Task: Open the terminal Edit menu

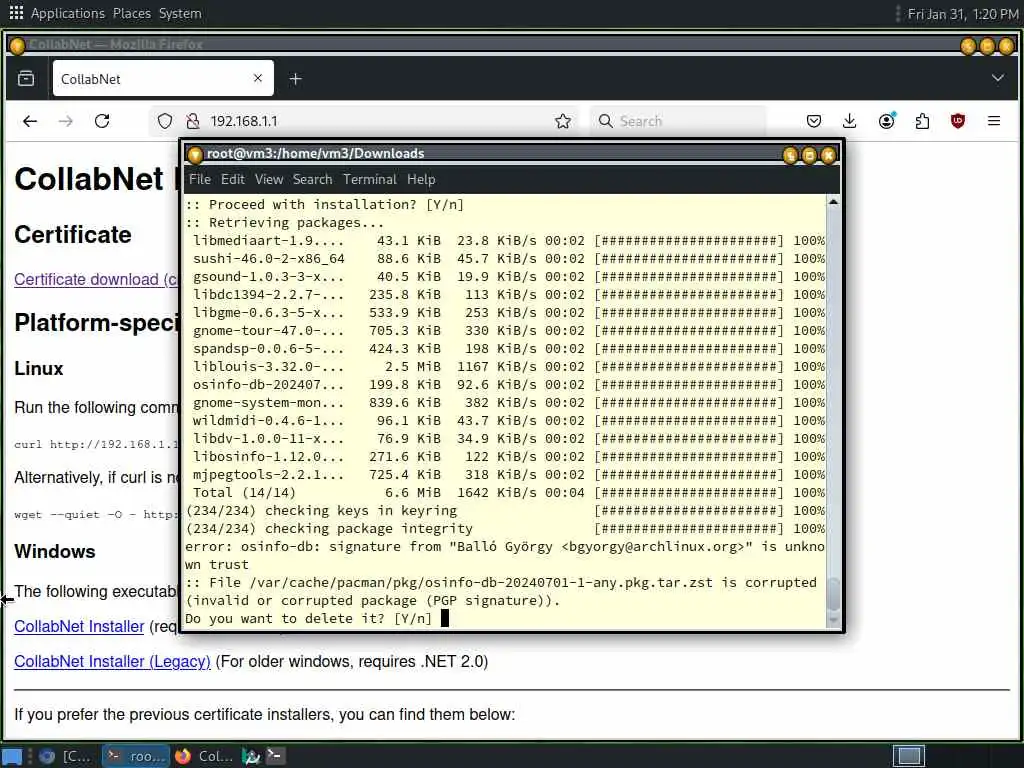Action: (232, 180)
